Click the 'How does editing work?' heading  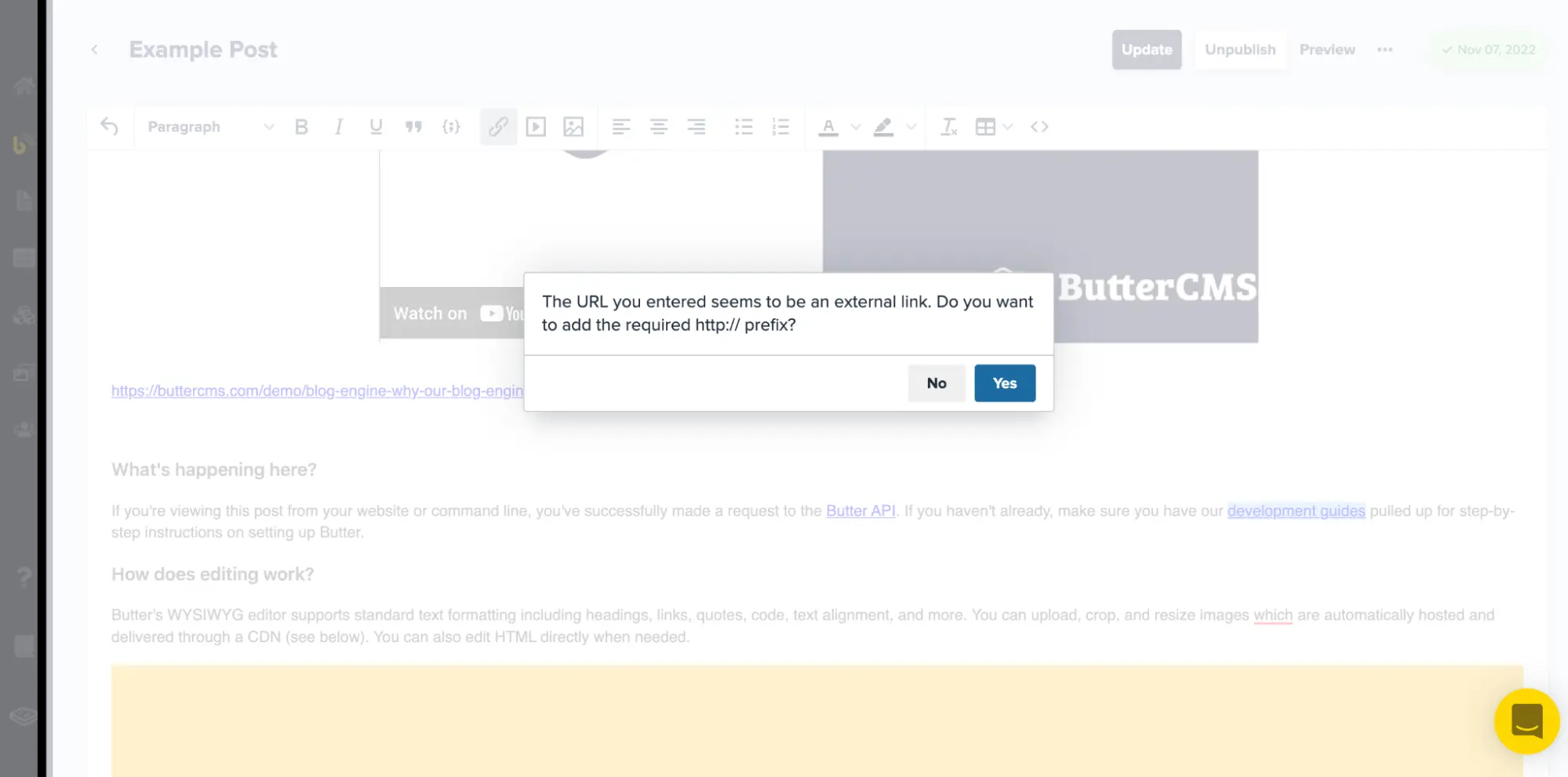pyautogui.click(x=213, y=574)
